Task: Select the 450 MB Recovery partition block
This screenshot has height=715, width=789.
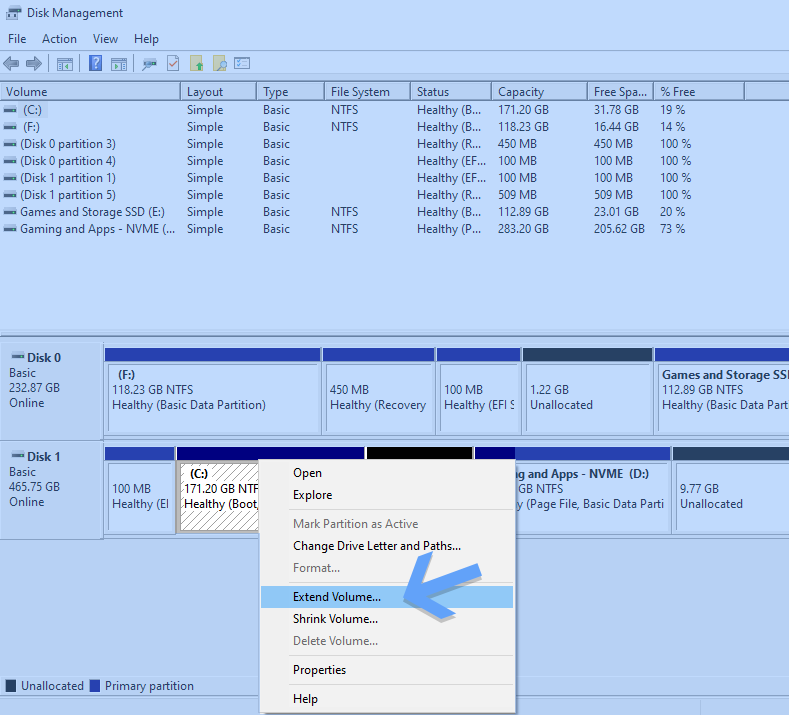Action: pos(378,390)
